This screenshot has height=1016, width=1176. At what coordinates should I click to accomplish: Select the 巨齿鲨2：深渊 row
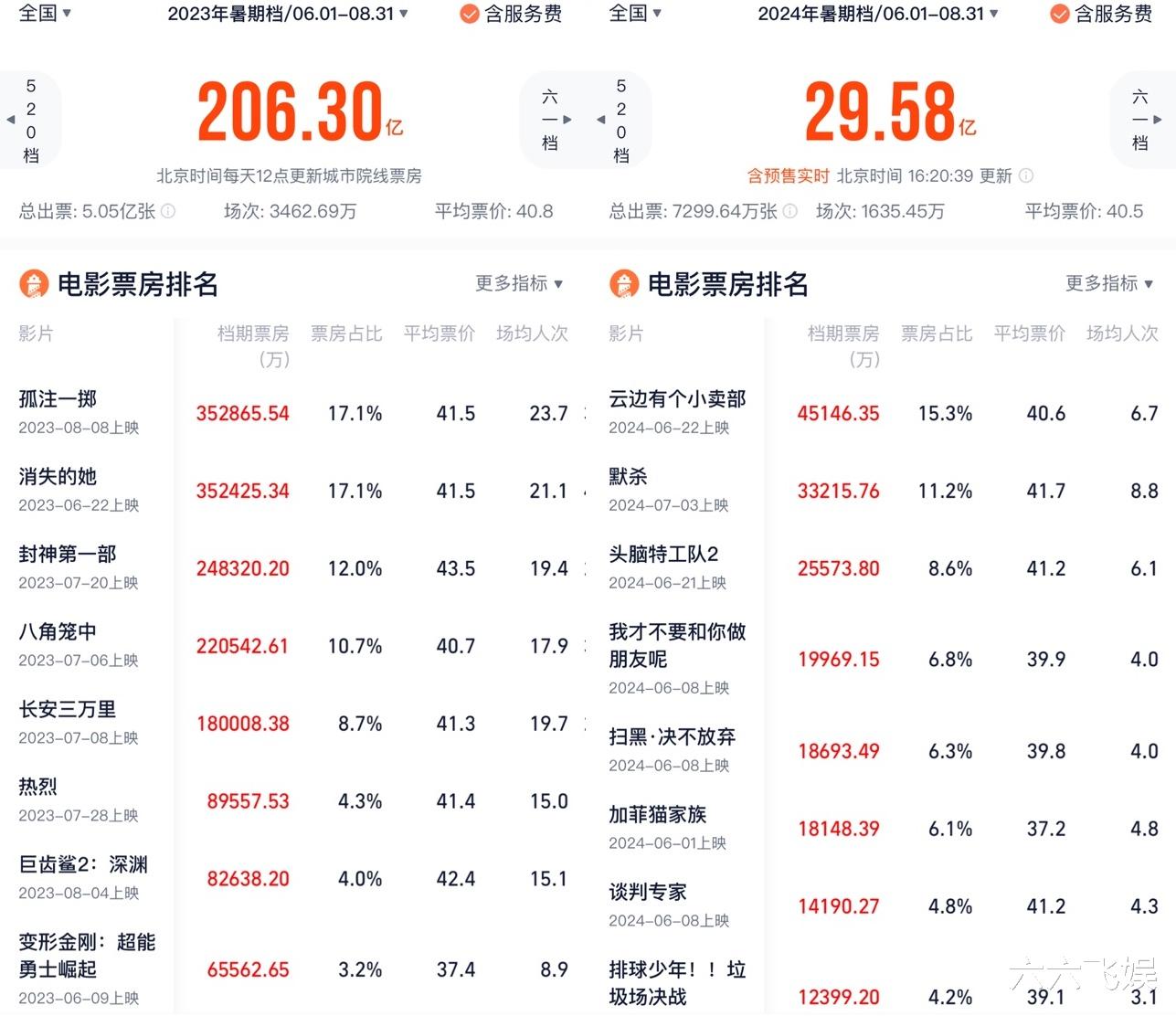click(292, 878)
